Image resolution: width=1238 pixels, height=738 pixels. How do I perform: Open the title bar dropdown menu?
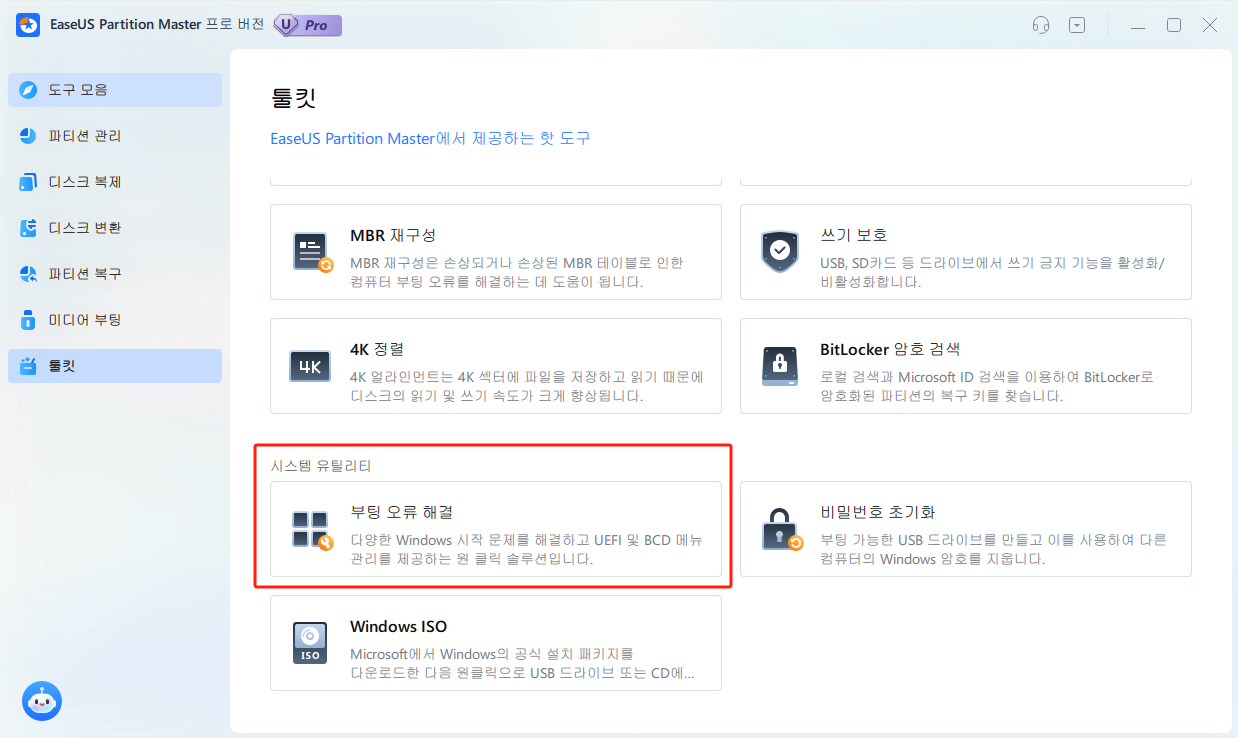1077,26
